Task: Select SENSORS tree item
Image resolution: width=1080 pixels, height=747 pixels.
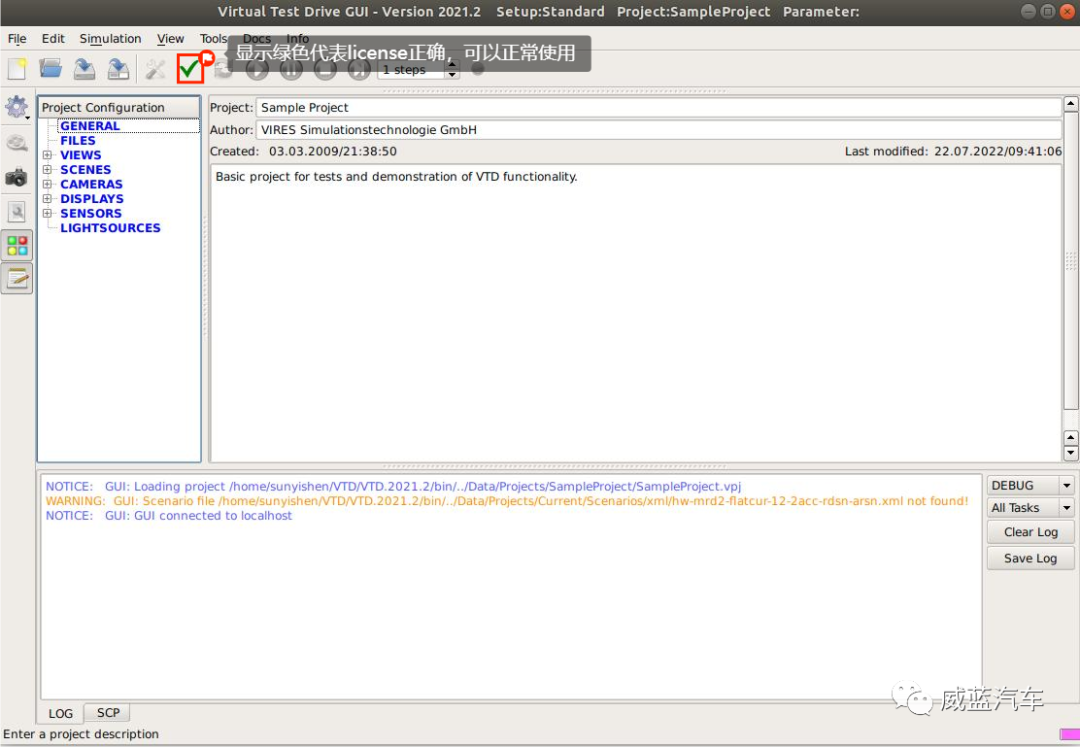Action: point(91,213)
